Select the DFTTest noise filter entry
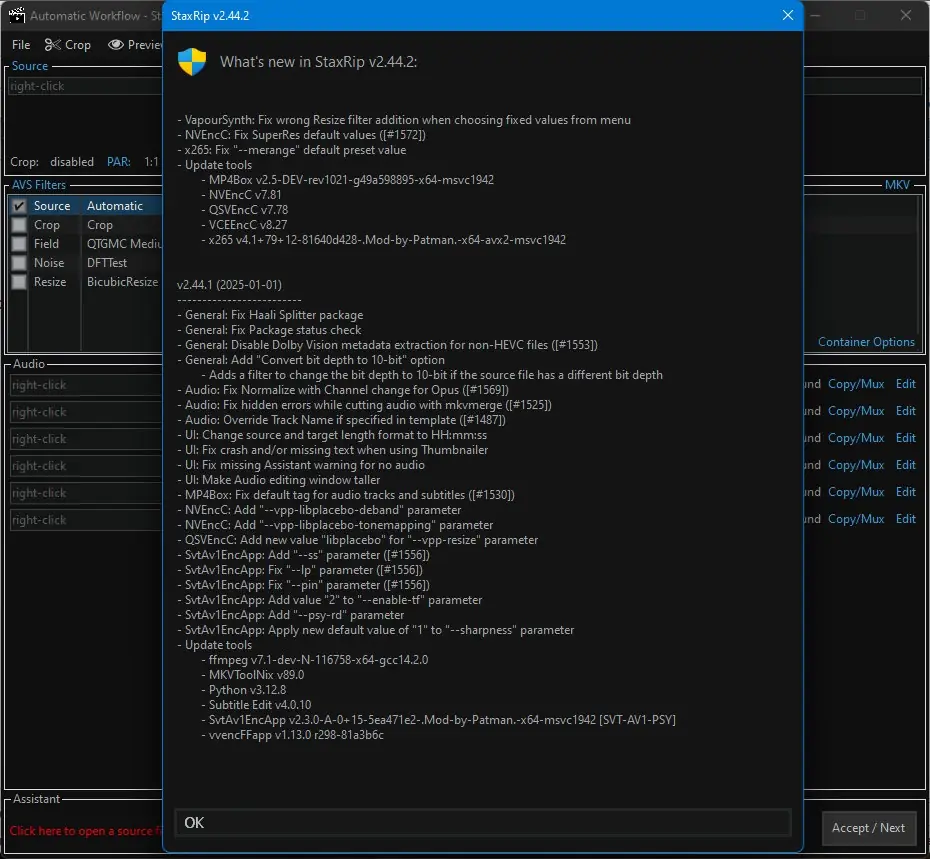Screen dimensions: 930x859 (x=107, y=263)
